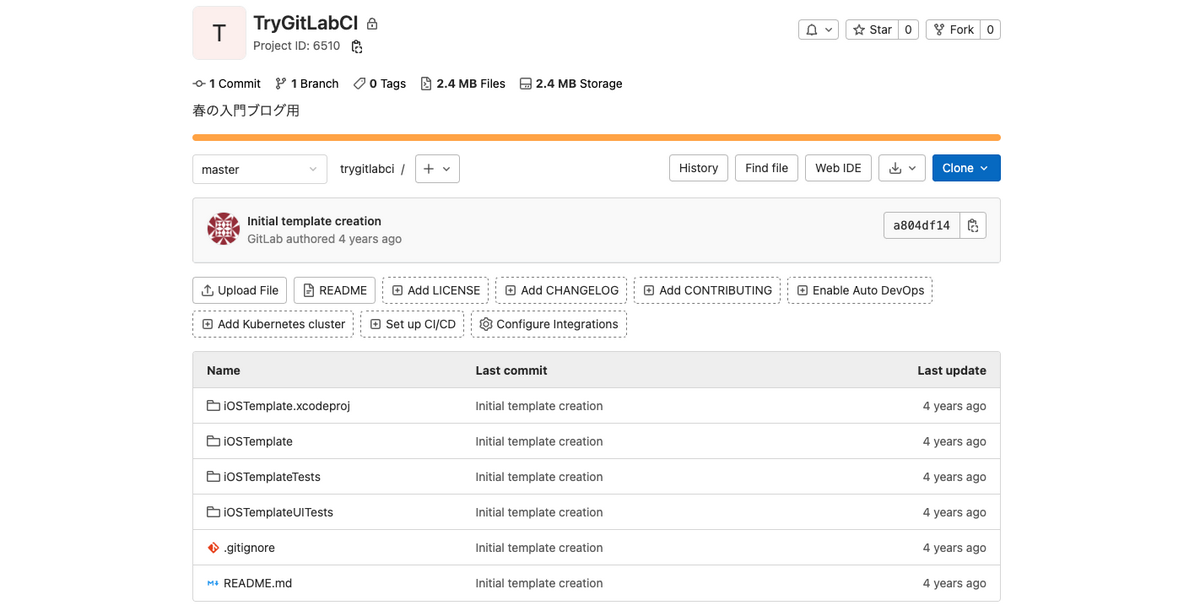Screen dimensions: 1200x611
Task: Copy the commit SHA with clipboard icon
Action: pos(973,225)
